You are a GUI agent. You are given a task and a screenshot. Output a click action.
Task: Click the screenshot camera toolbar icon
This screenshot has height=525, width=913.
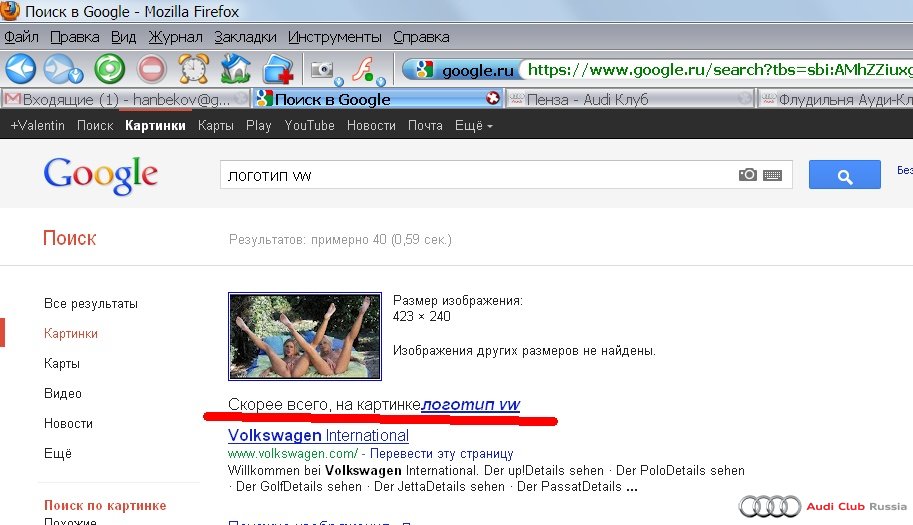321,69
